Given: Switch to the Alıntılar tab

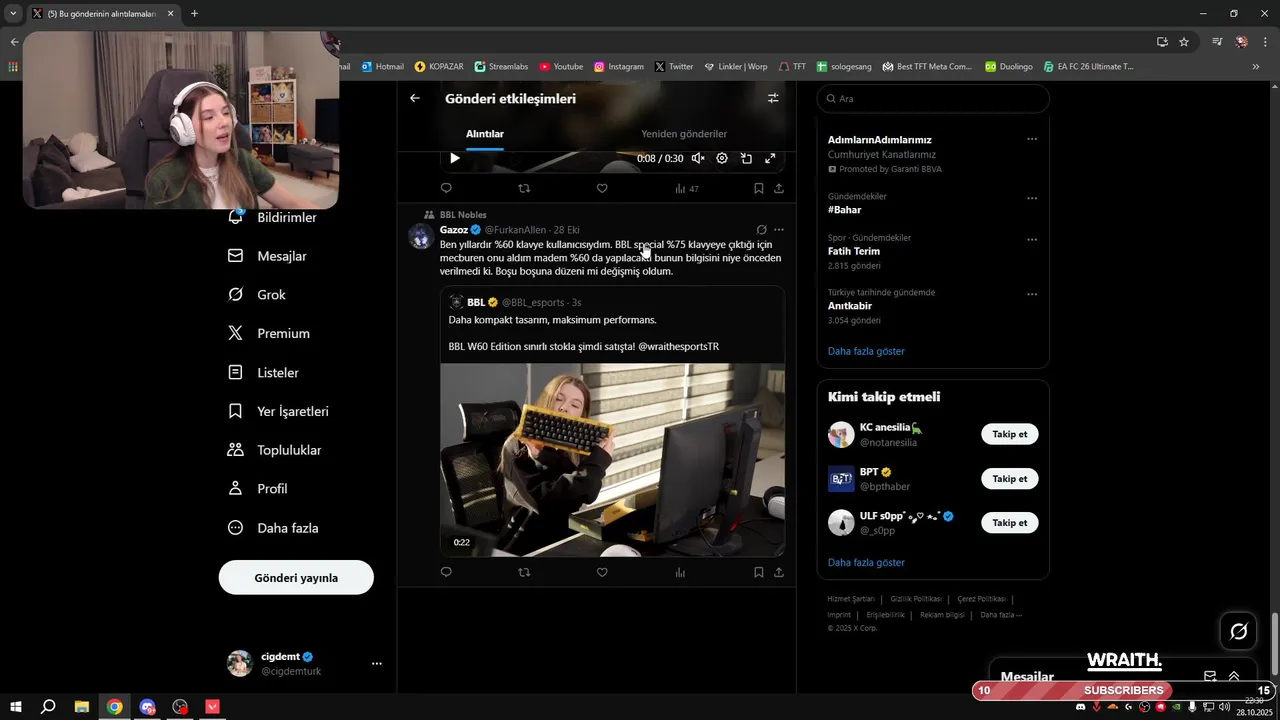Looking at the screenshot, I should pos(485,134).
